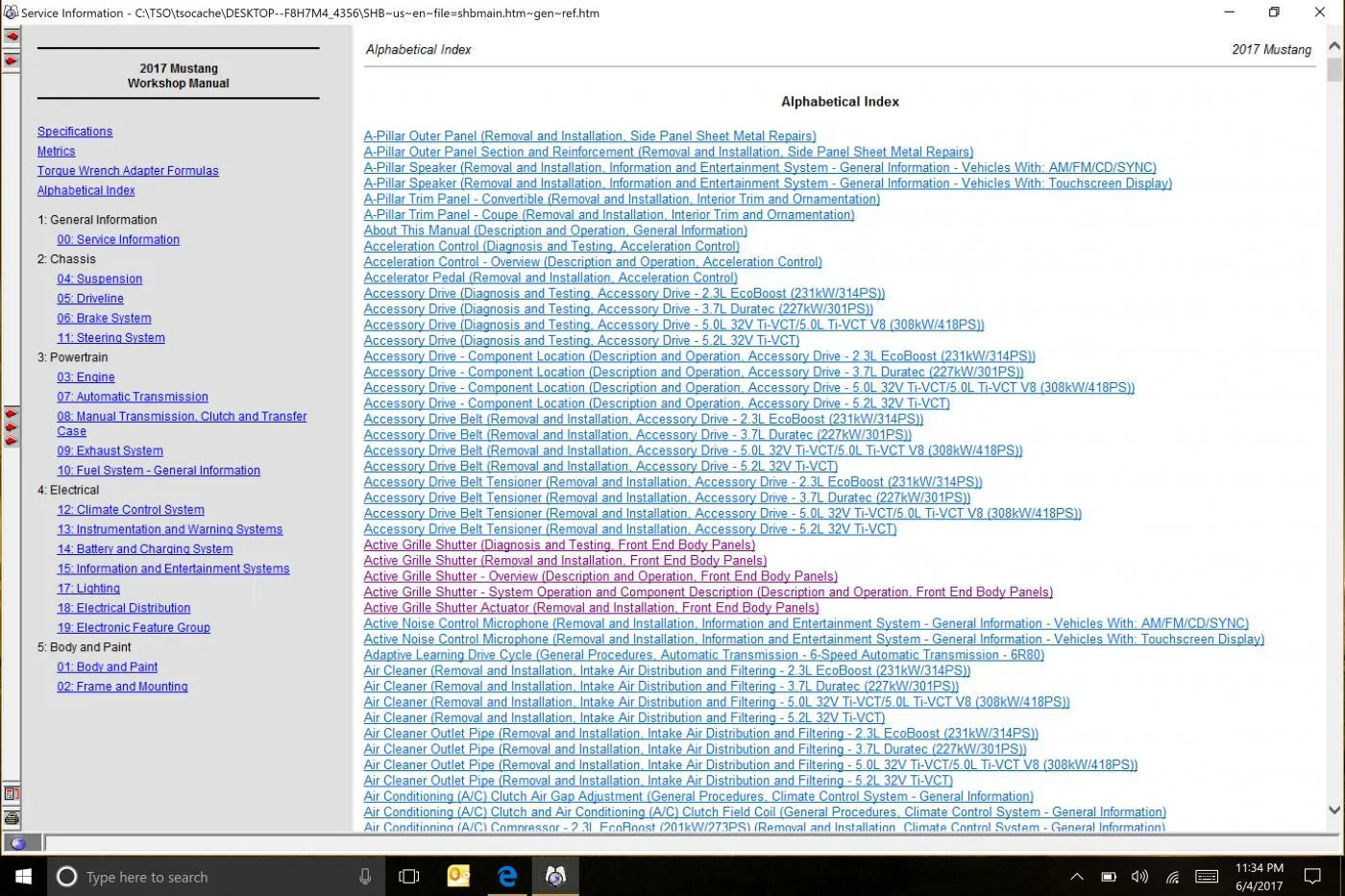Open section 02: Frame and Mounting
Viewport: 1345px width, 896px height.
[x=122, y=687]
